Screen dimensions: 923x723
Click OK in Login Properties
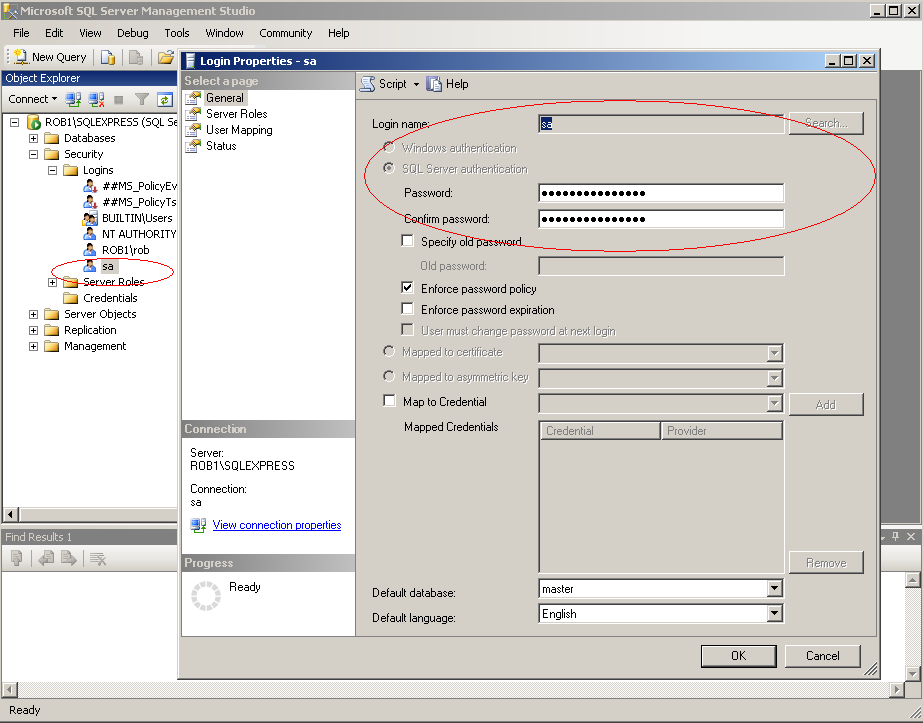tap(738, 656)
